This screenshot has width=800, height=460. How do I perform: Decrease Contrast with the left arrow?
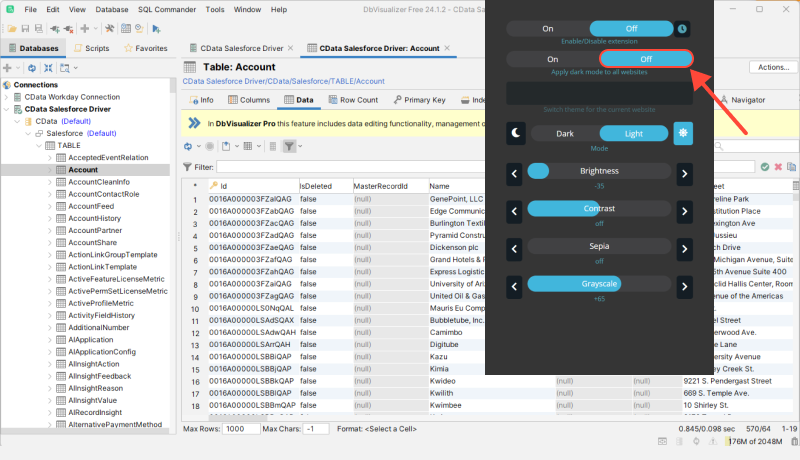click(x=514, y=211)
